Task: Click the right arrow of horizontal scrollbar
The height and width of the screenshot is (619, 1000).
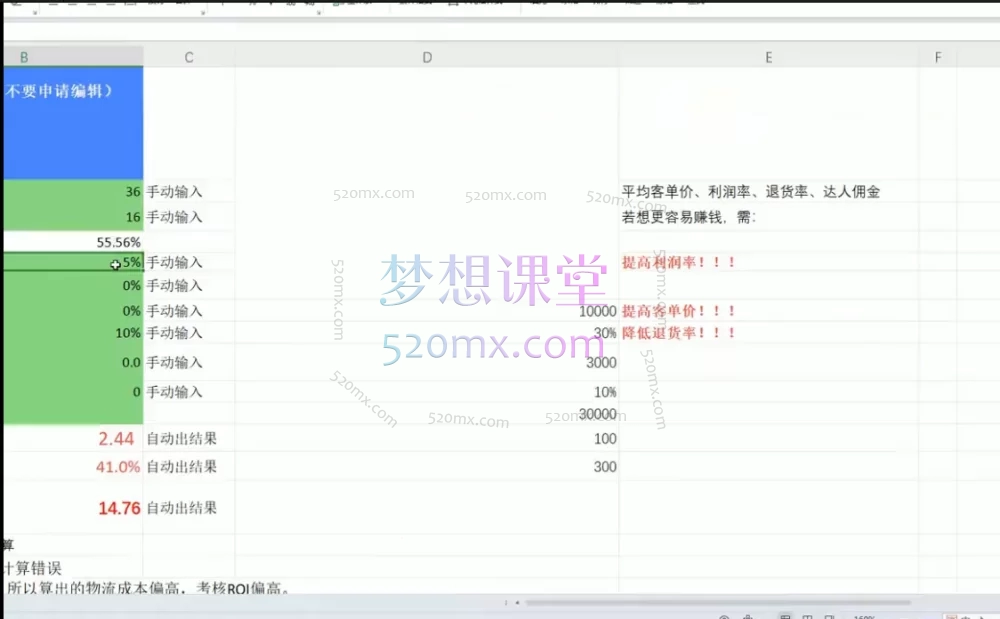Action: tap(985, 601)
